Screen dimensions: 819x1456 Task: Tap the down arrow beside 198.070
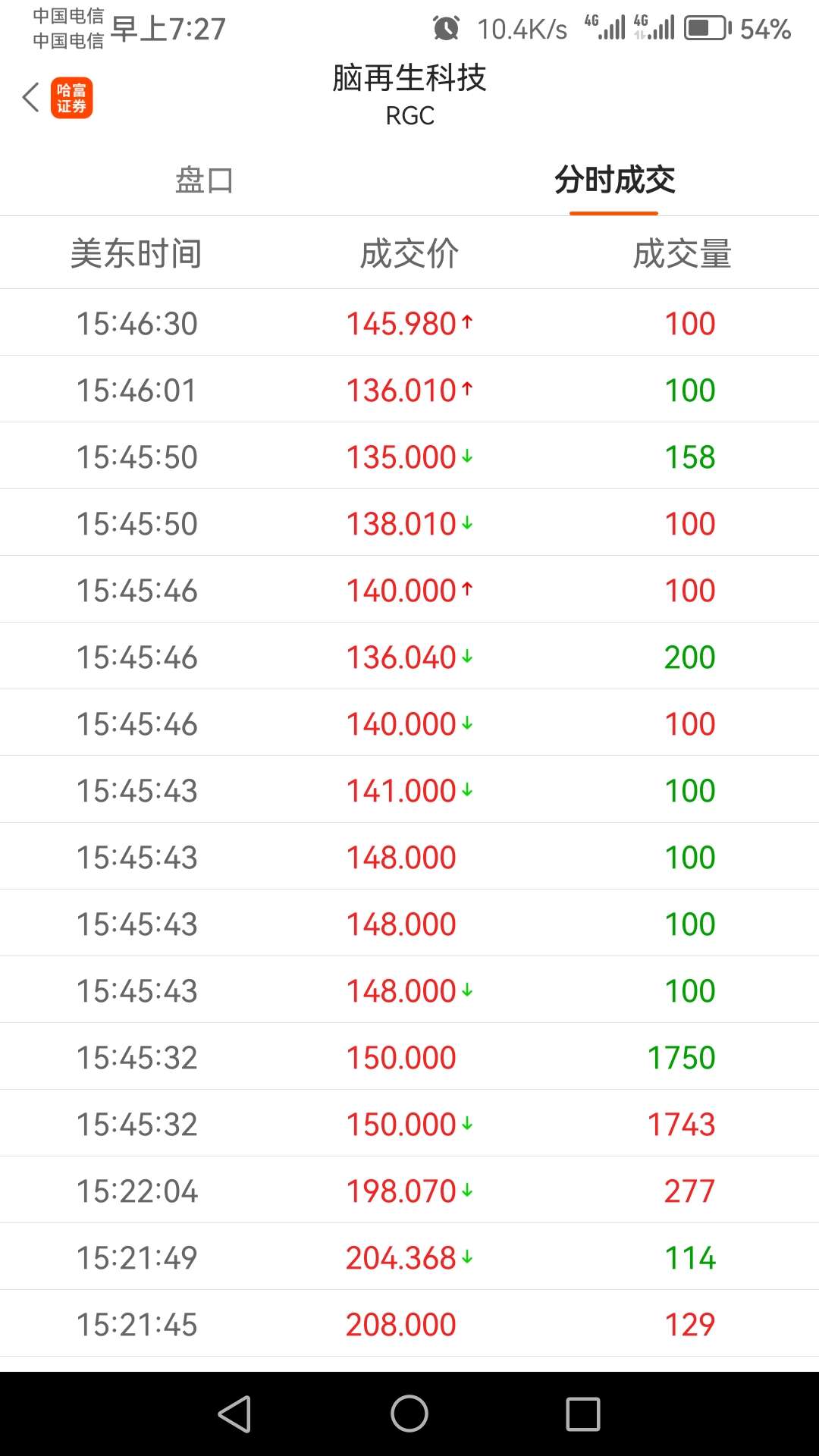coord(467,1191)
